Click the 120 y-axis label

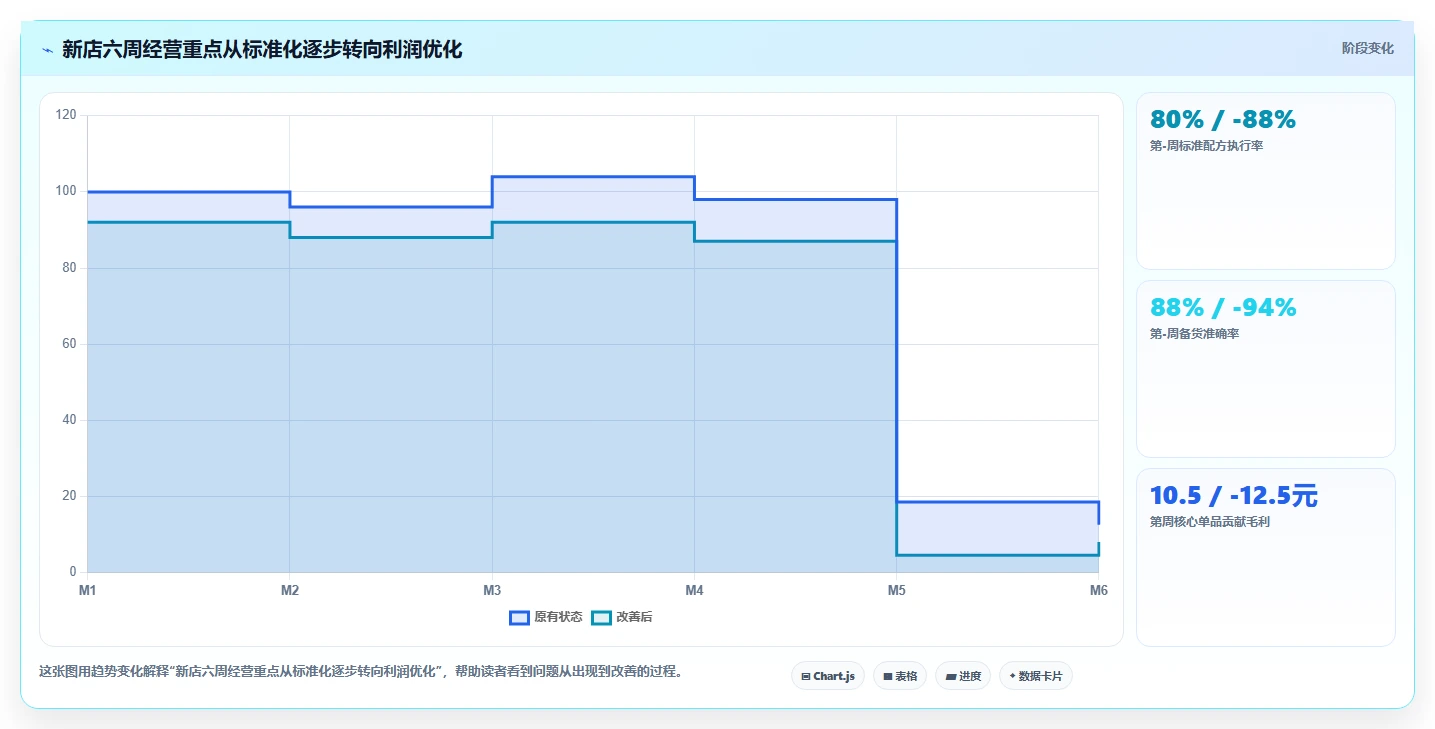[x=66, y=115]
